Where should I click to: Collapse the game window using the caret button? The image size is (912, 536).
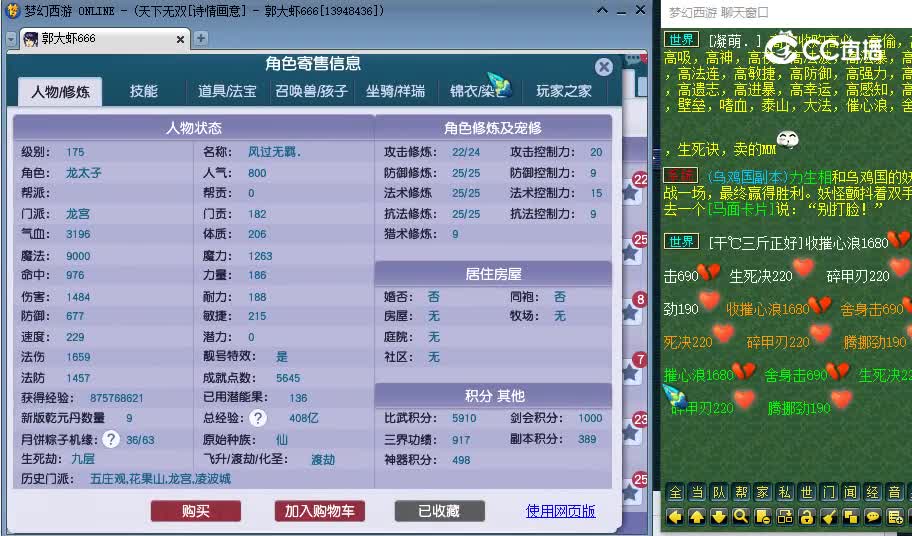pos(603,10)
